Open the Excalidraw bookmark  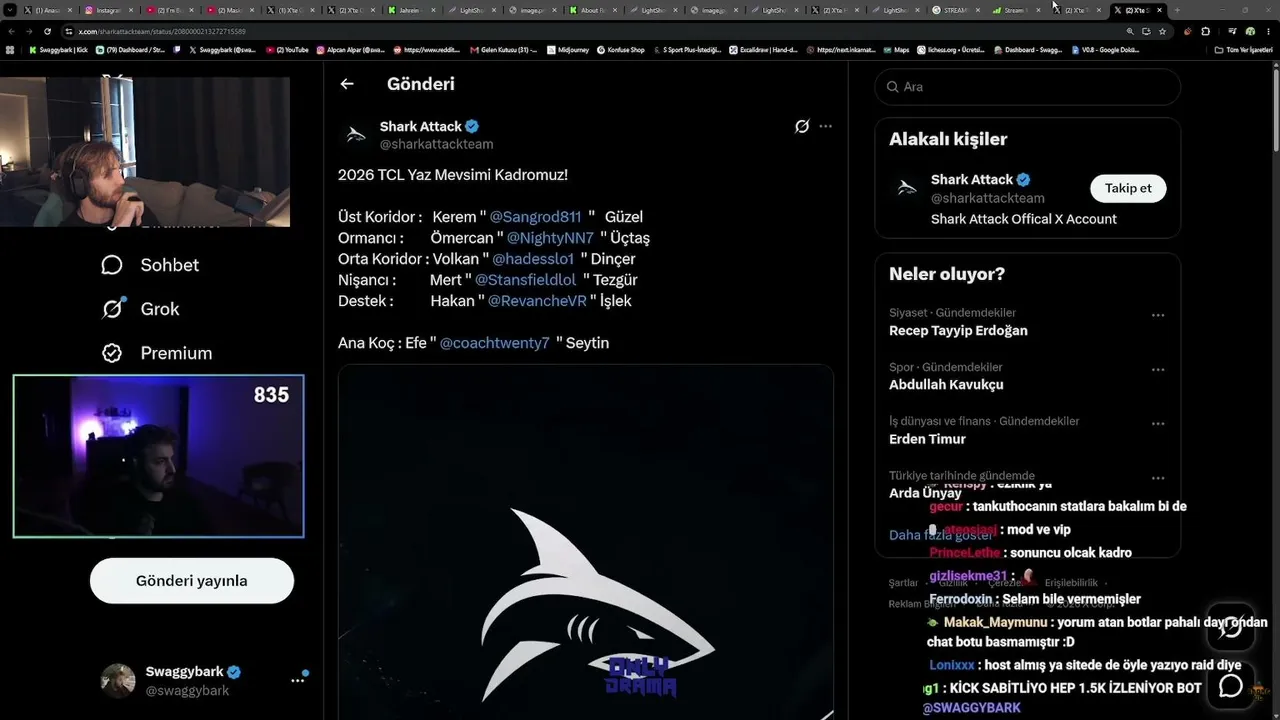[762, 49]
